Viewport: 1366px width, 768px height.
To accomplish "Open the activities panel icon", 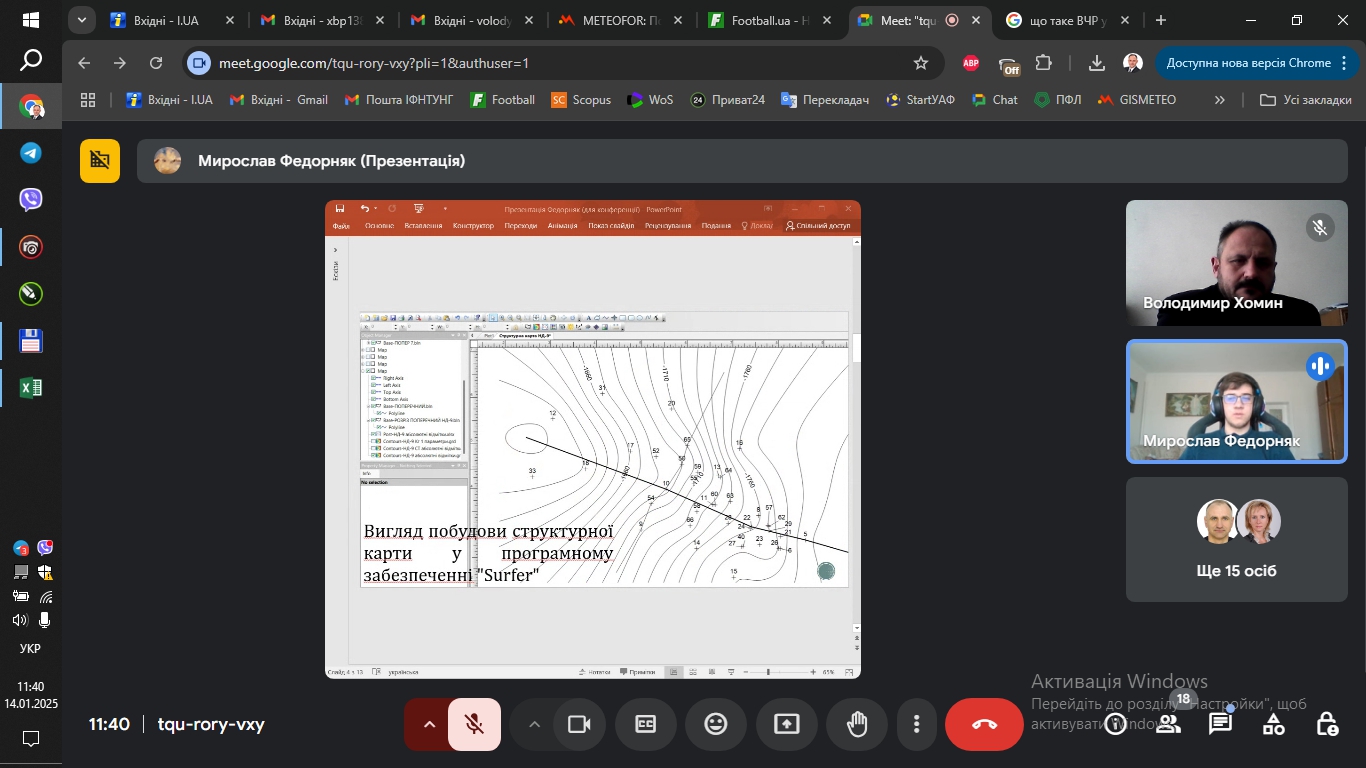I will click(x=1273, y=724).
